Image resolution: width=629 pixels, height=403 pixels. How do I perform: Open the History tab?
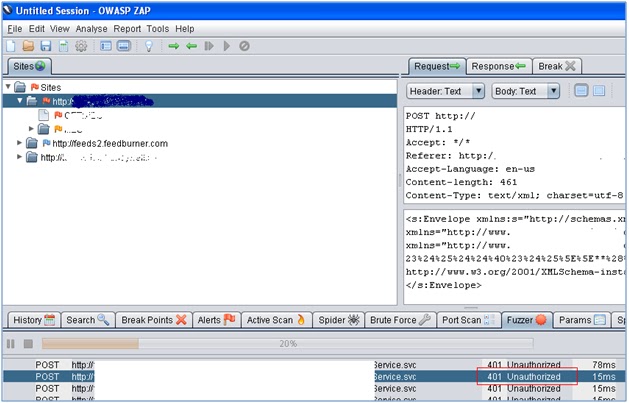[x=34, y=320]
